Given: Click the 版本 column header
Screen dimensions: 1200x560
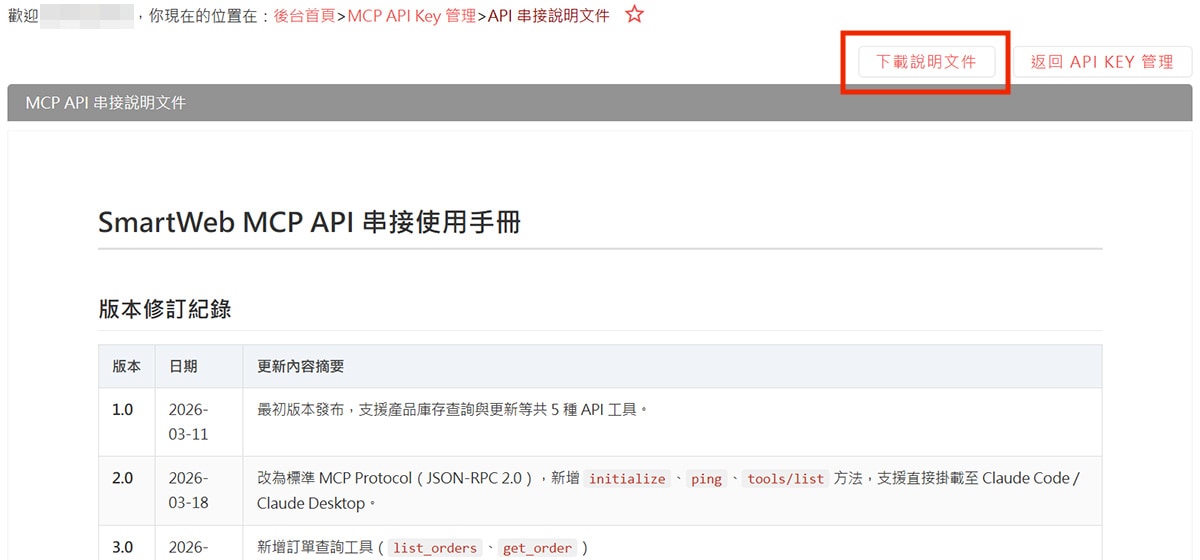Looking at the screenshot, I should pyautogui.click(x=127, y=367).
